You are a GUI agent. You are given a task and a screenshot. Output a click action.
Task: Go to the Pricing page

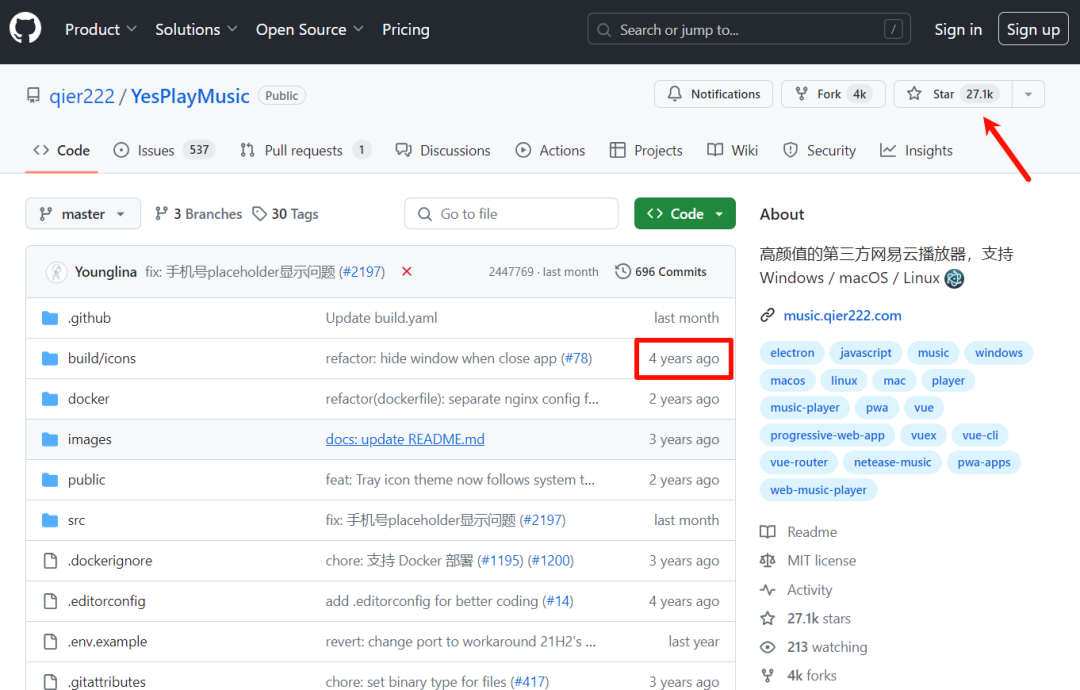tap(406, 30)
